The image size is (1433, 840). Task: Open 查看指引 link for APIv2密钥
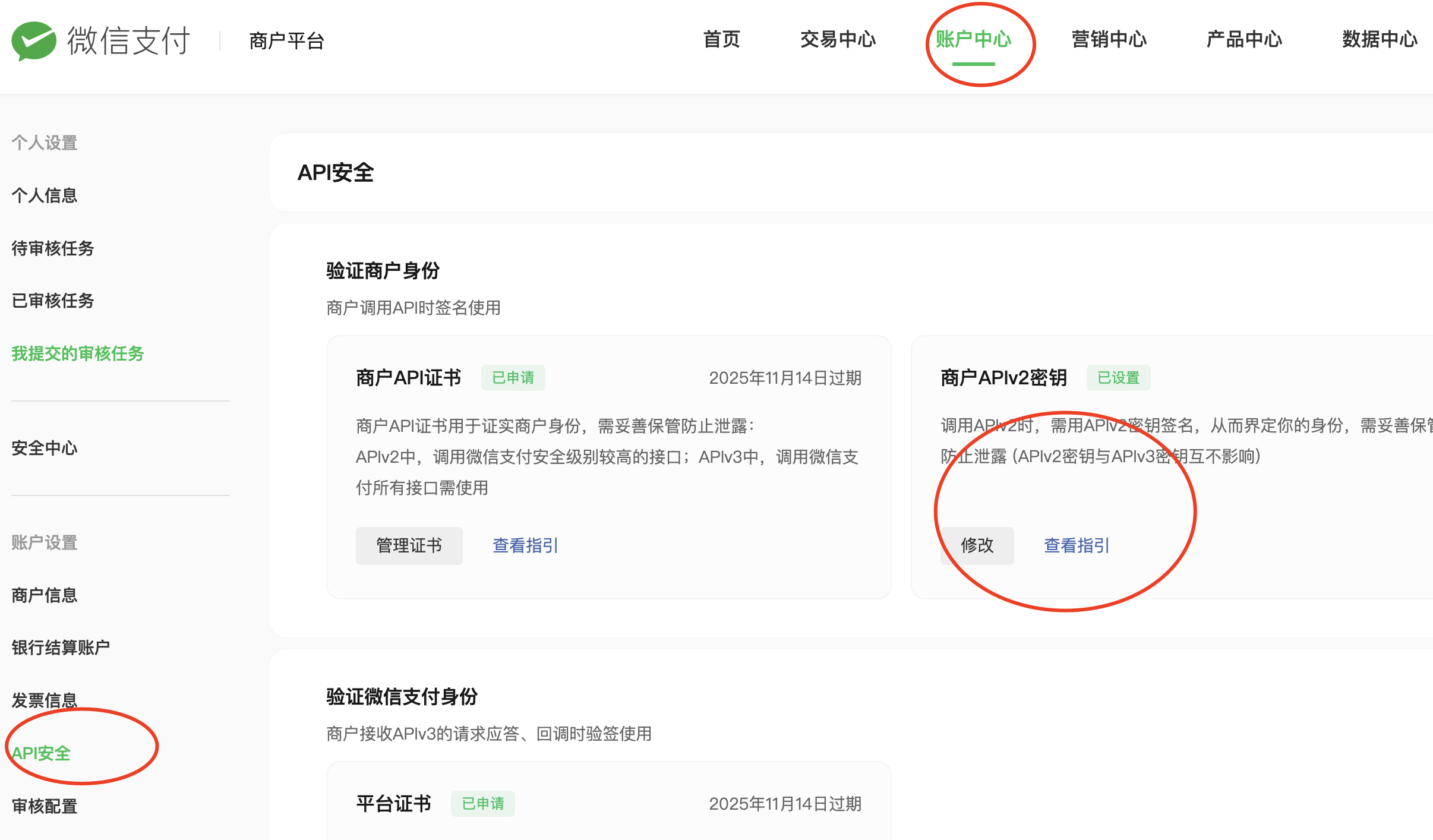point(1077,545)
